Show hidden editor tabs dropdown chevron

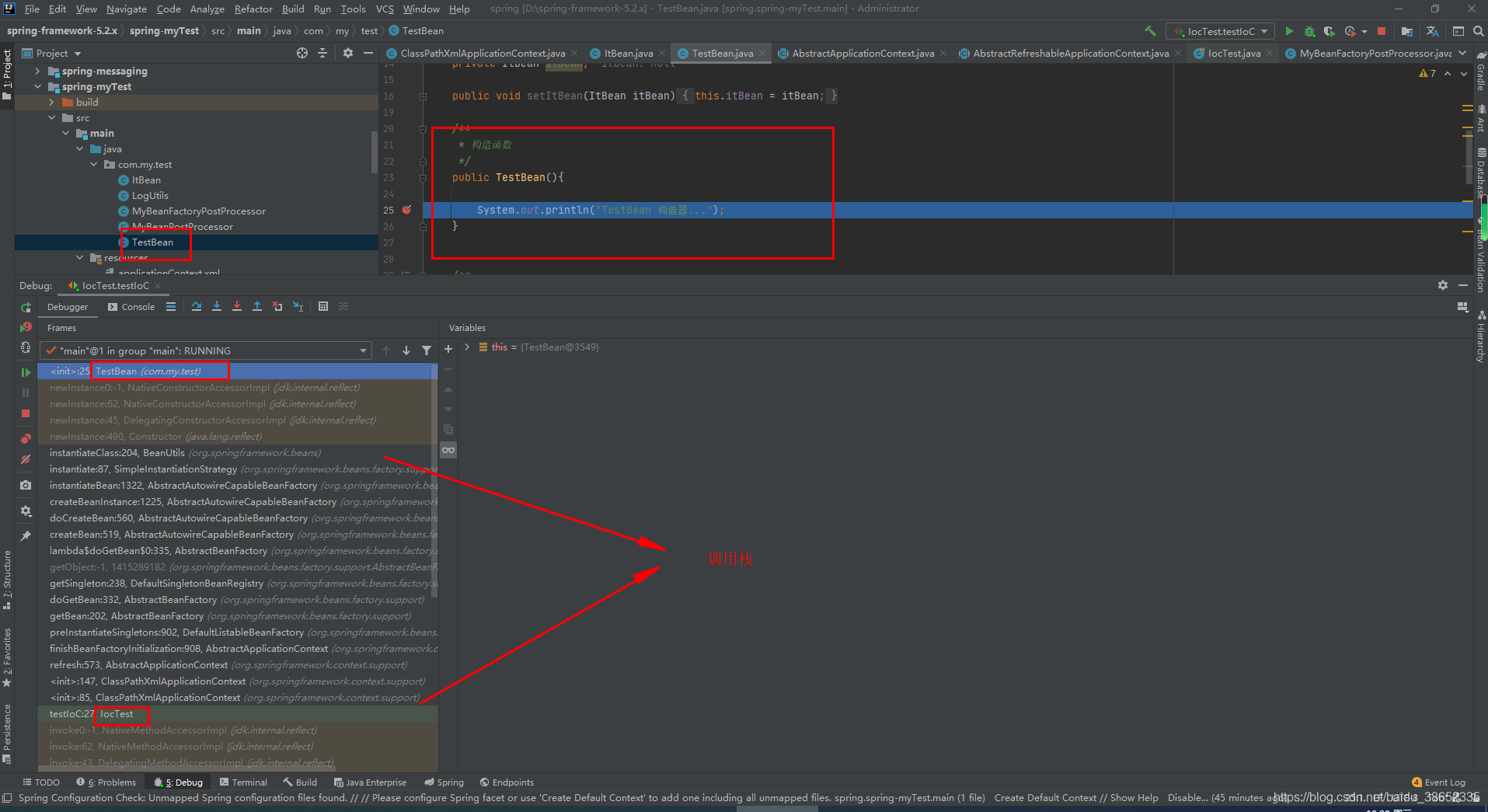pos(1462,53)
